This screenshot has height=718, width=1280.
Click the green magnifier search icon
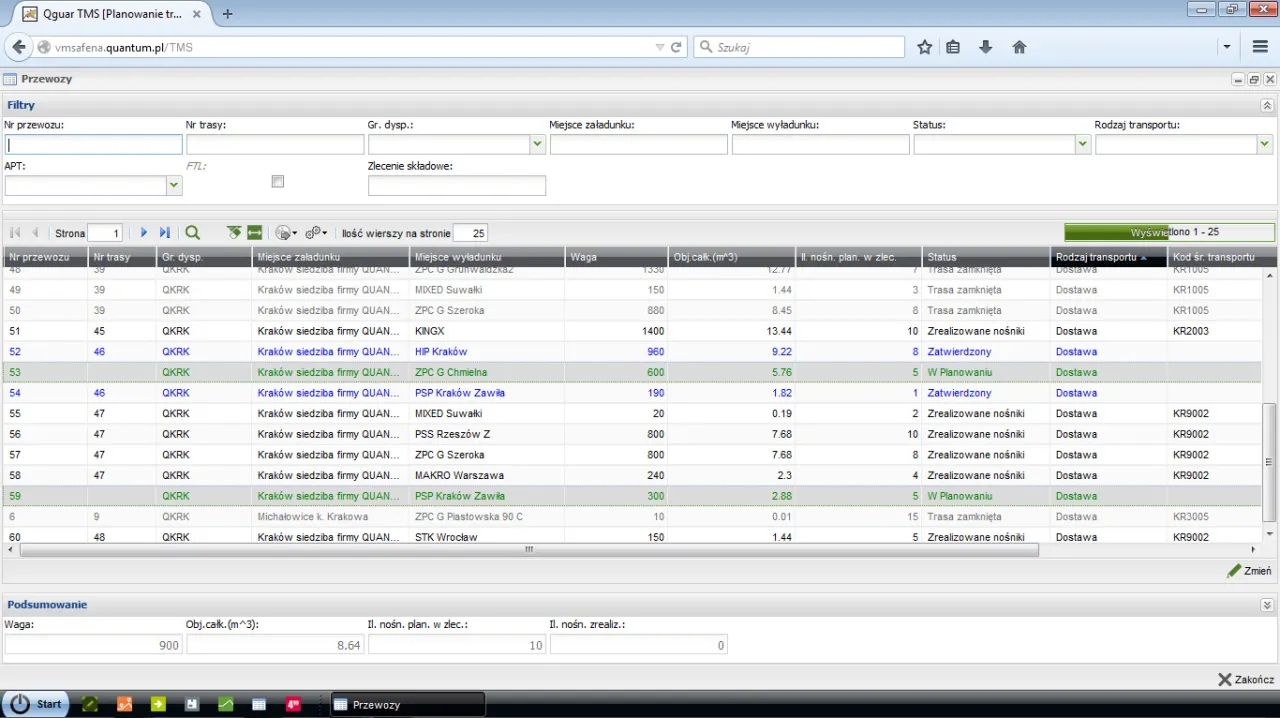coord(193,233)
